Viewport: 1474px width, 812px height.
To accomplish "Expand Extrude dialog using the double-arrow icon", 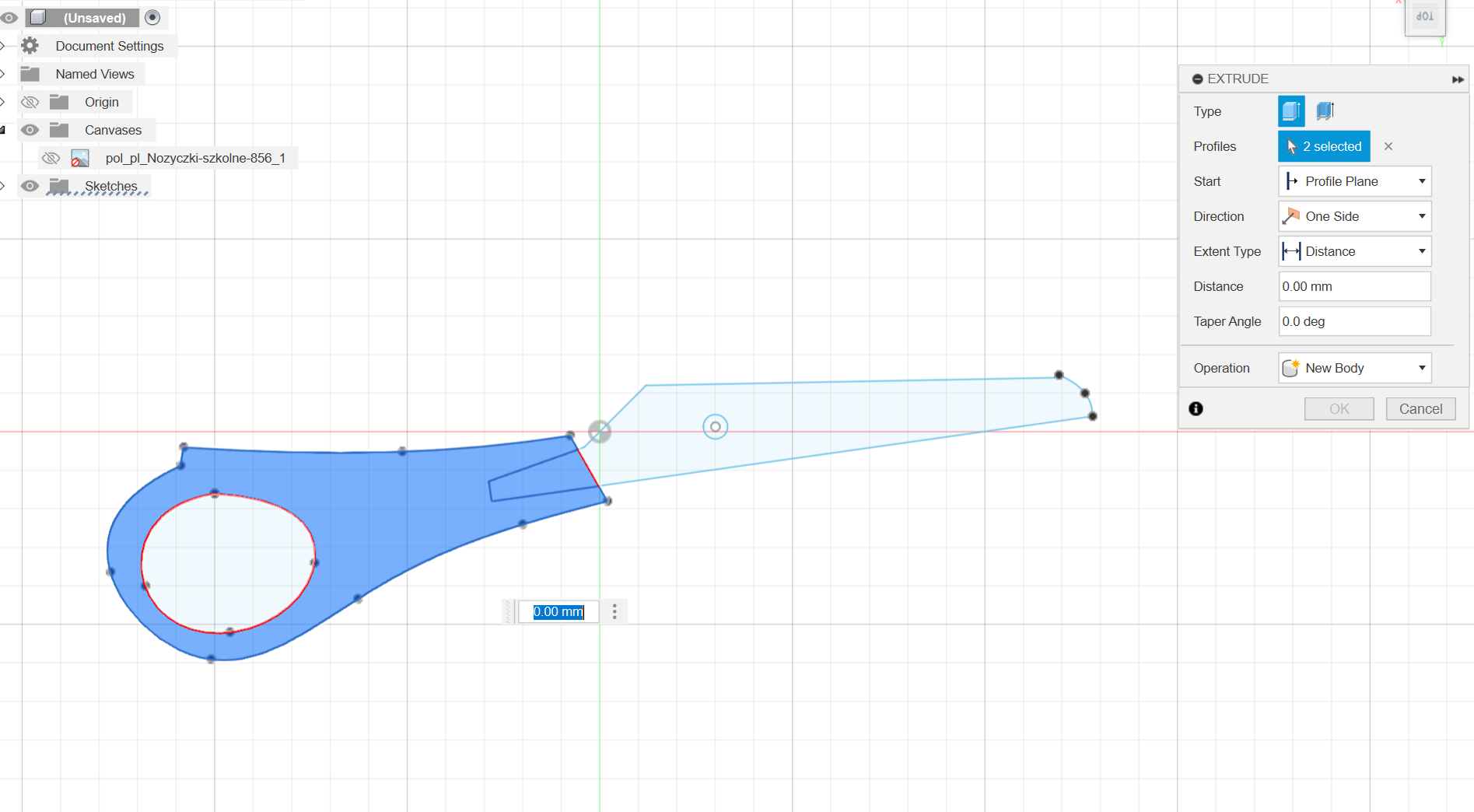I will [x=1458, y=79].
